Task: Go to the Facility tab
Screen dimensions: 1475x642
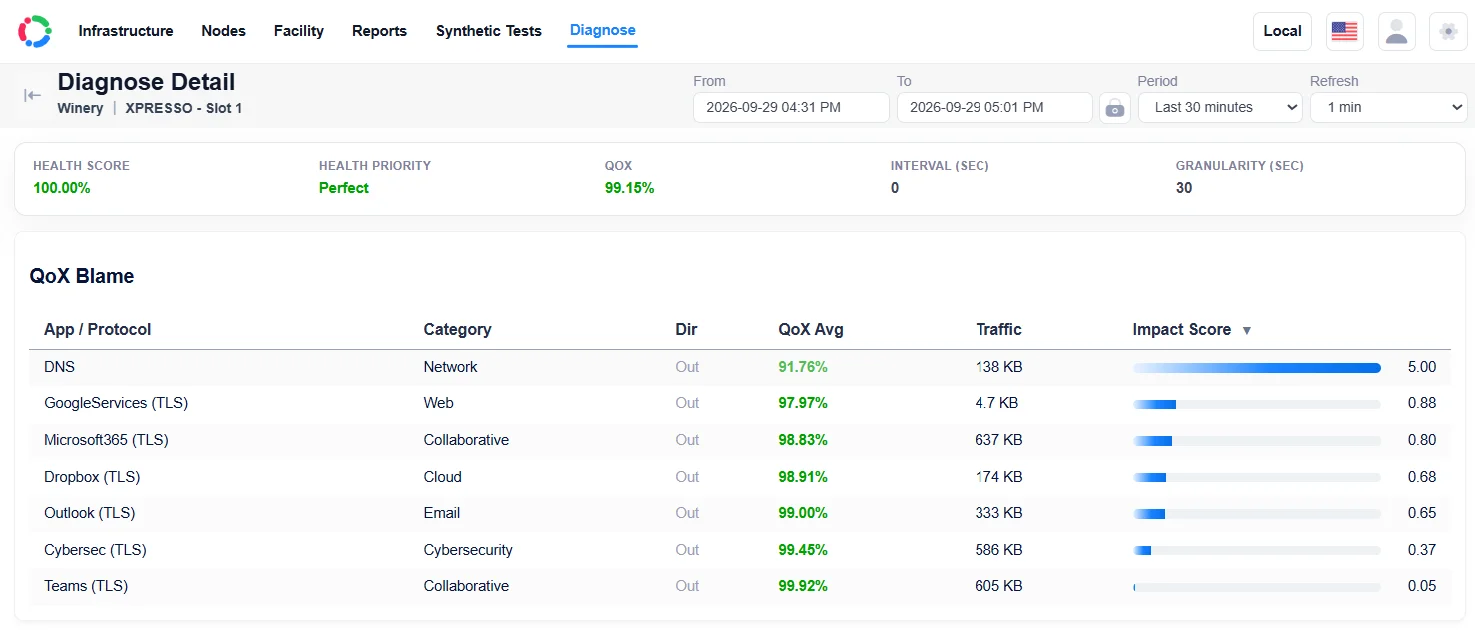Action: pyautogui.click(x=299, y=31)
